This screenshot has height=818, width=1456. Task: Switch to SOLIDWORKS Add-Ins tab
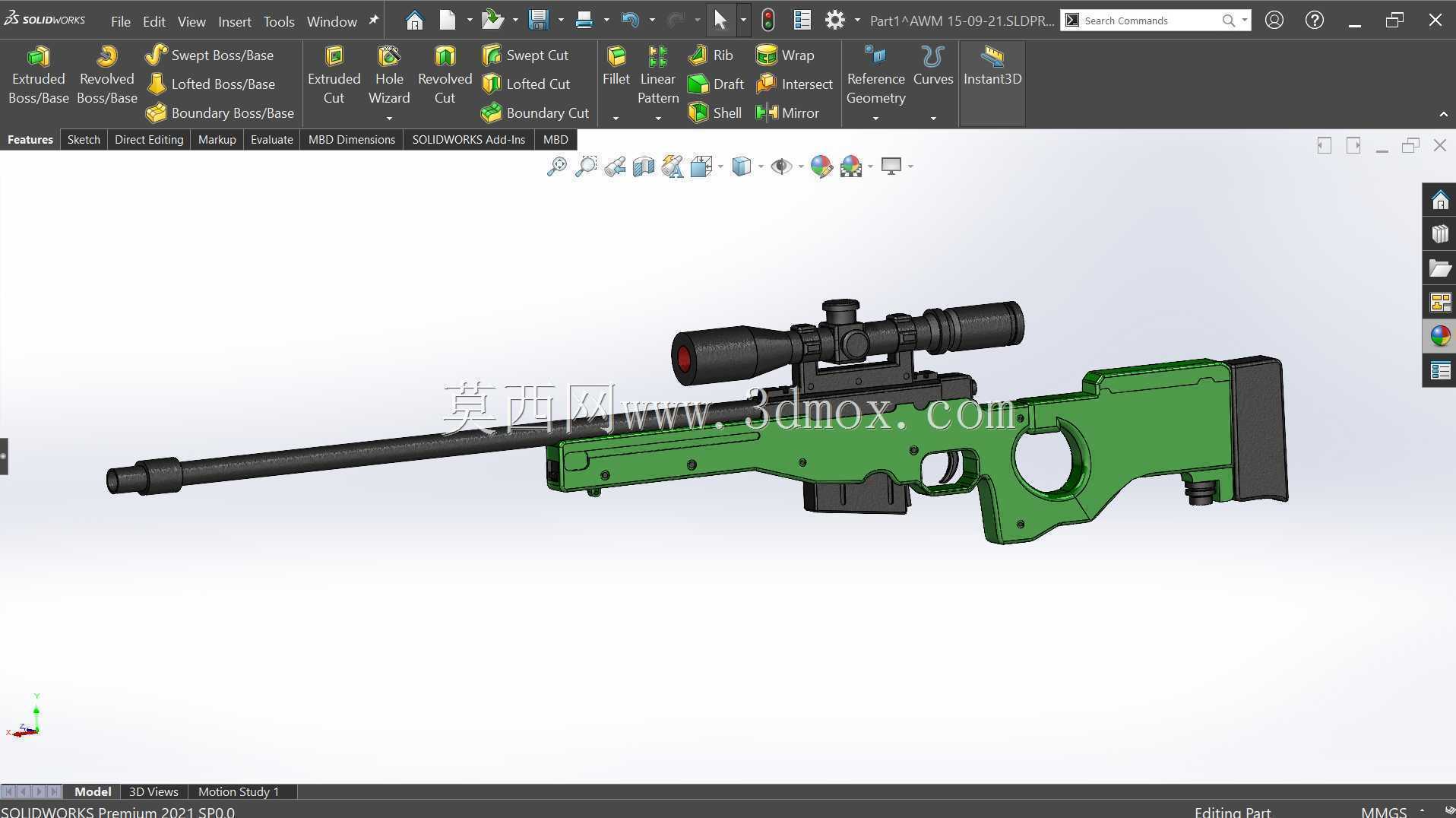click(469, 139)
